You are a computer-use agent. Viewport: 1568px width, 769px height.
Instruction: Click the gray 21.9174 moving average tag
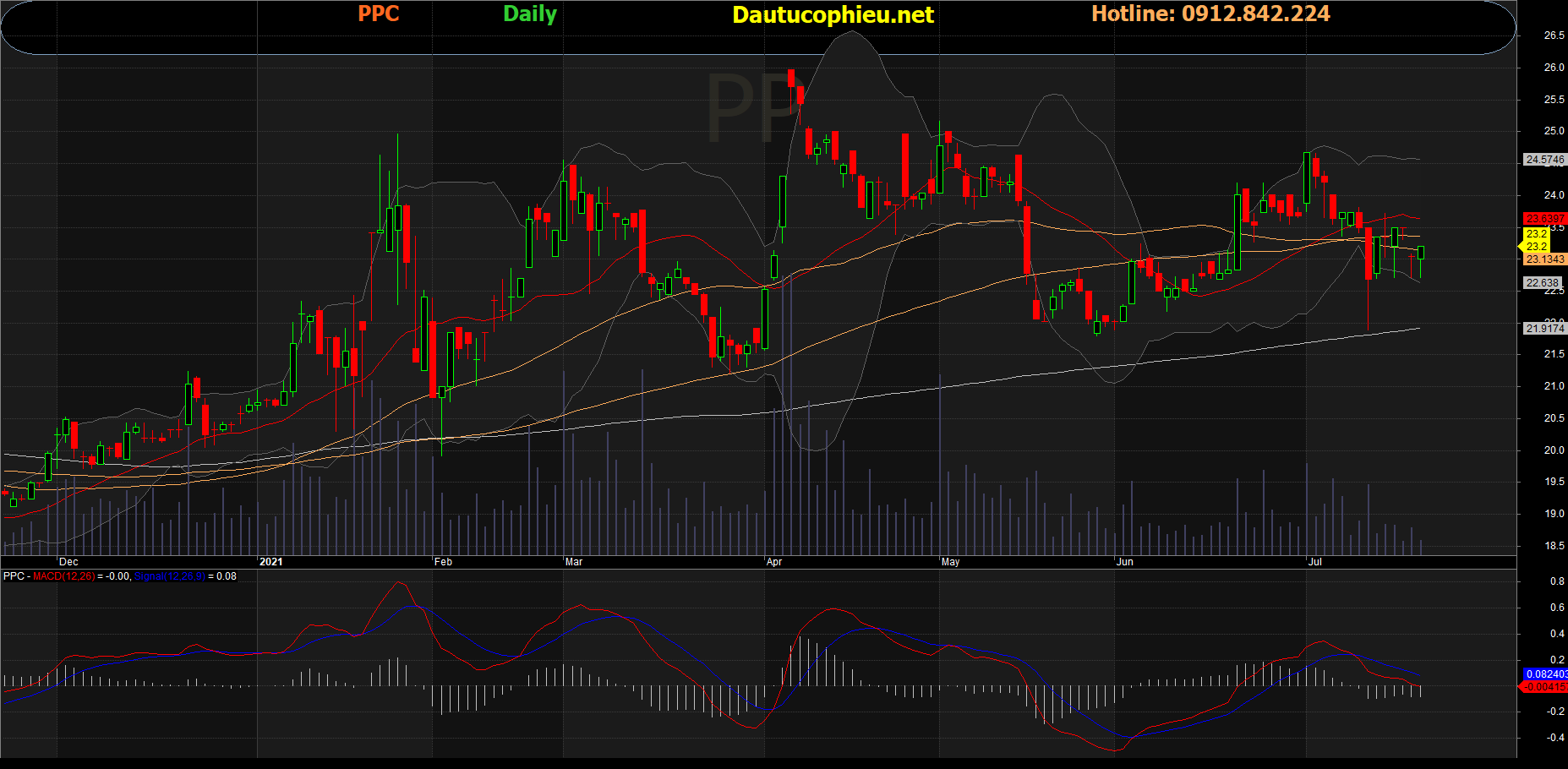(1544, 329)
